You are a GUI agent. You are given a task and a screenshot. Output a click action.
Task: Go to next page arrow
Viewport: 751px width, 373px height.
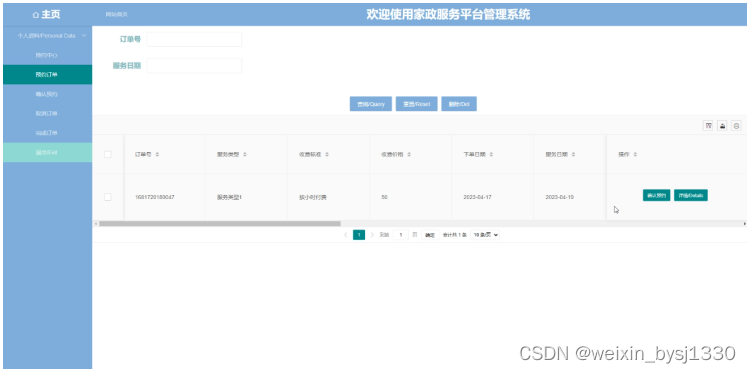372,235
